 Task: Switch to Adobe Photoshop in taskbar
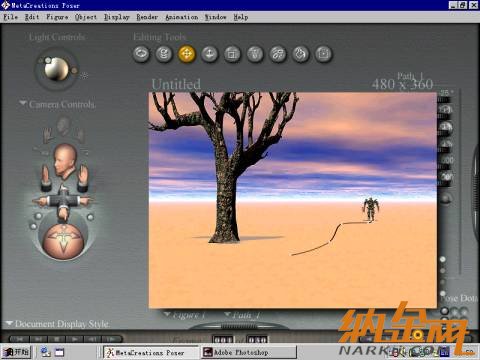coord(249,352)
